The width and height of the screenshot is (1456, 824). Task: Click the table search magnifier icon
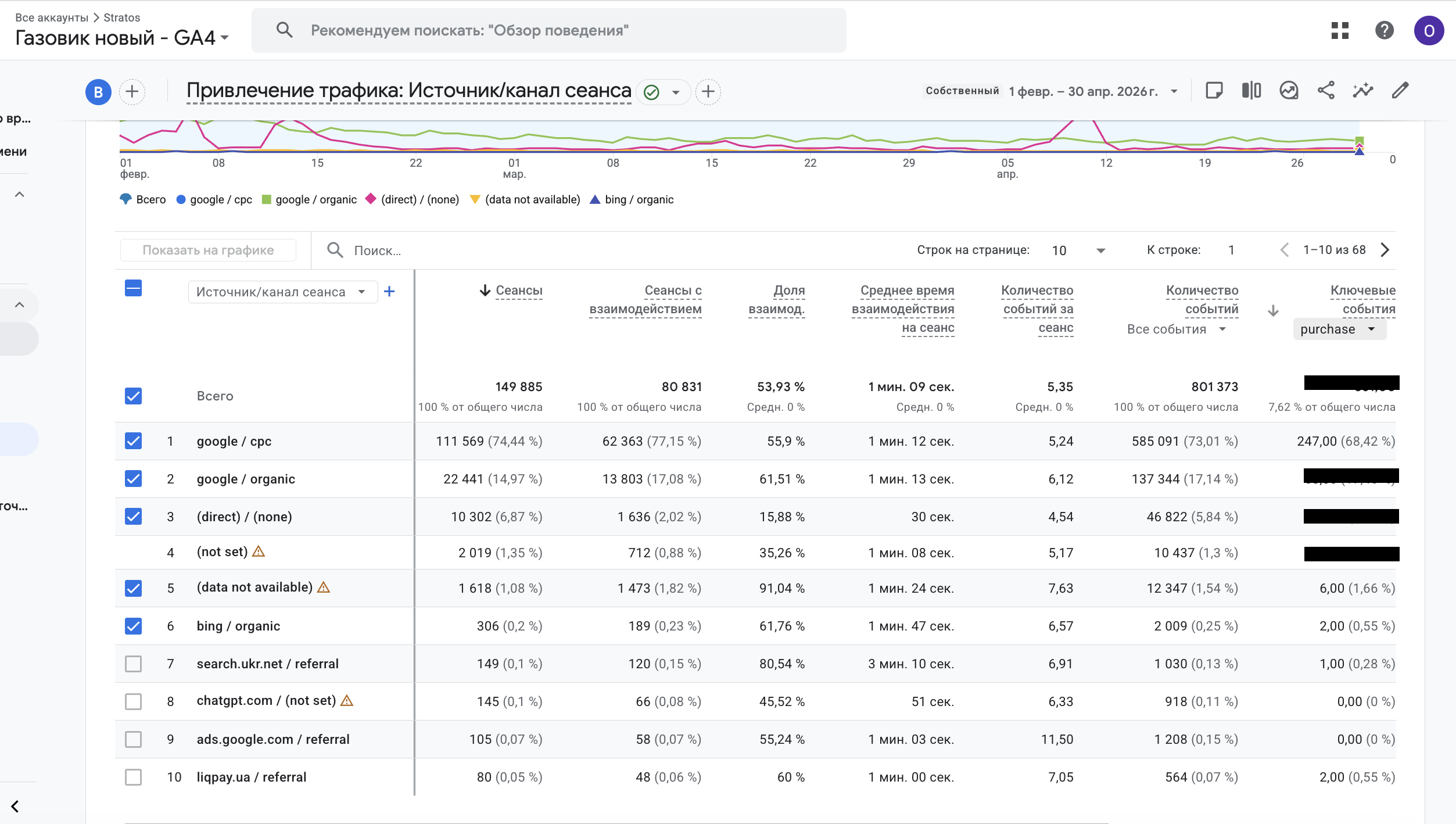point(335,250)
